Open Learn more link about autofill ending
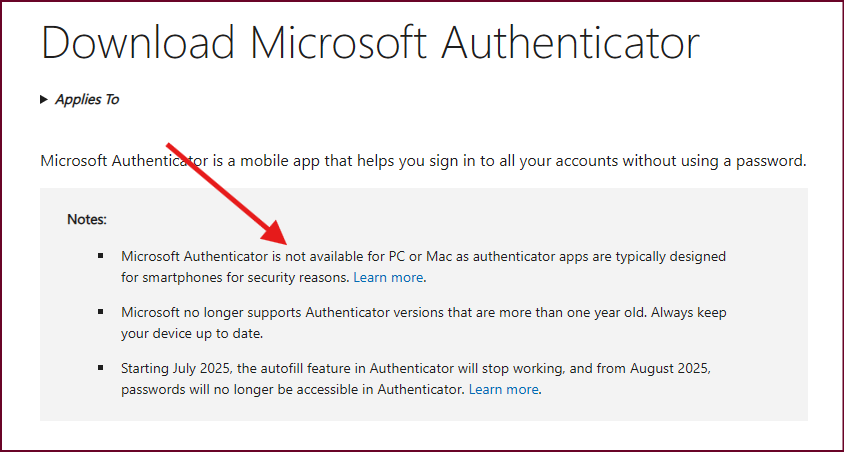 (503, 389)
